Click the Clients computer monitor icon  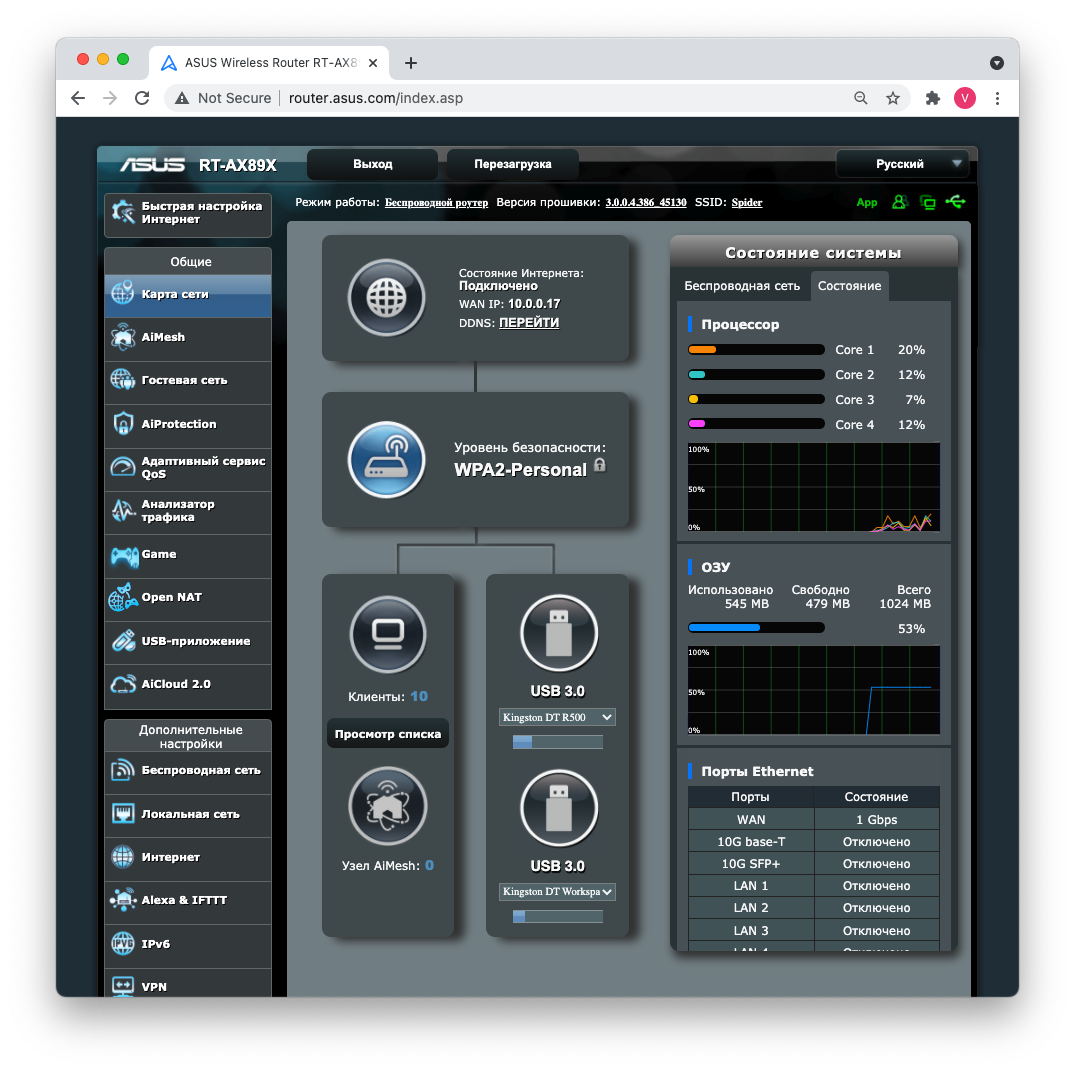[x=388, y=634]
